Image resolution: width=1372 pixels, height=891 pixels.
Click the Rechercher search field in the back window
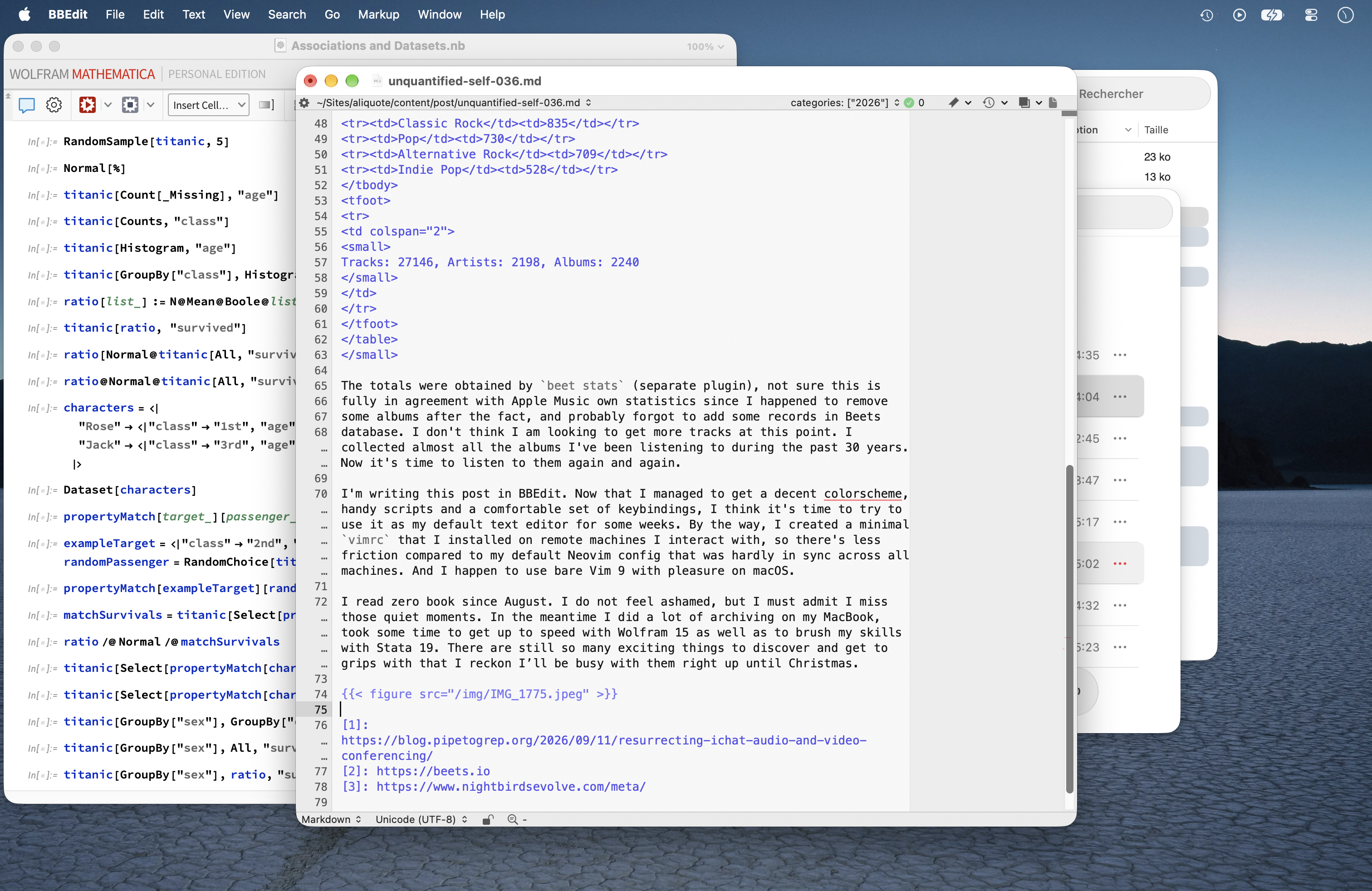click(x=1143, y=94)
